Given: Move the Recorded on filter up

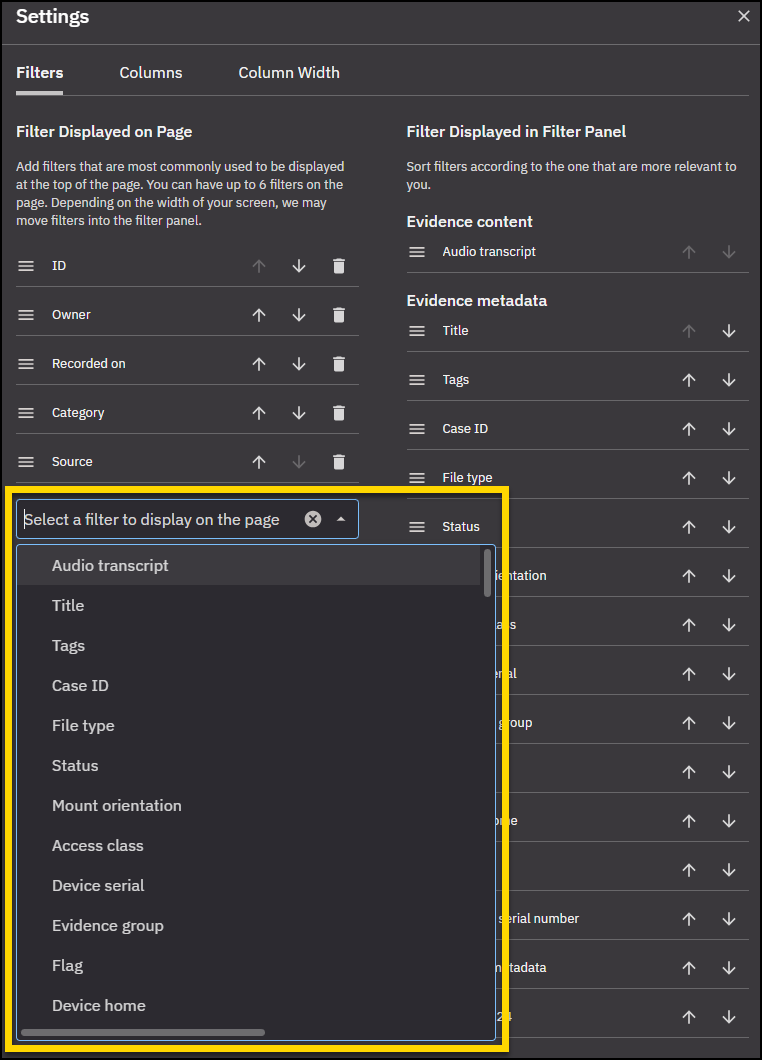Looking at the screenshot, I should [258, 363].
